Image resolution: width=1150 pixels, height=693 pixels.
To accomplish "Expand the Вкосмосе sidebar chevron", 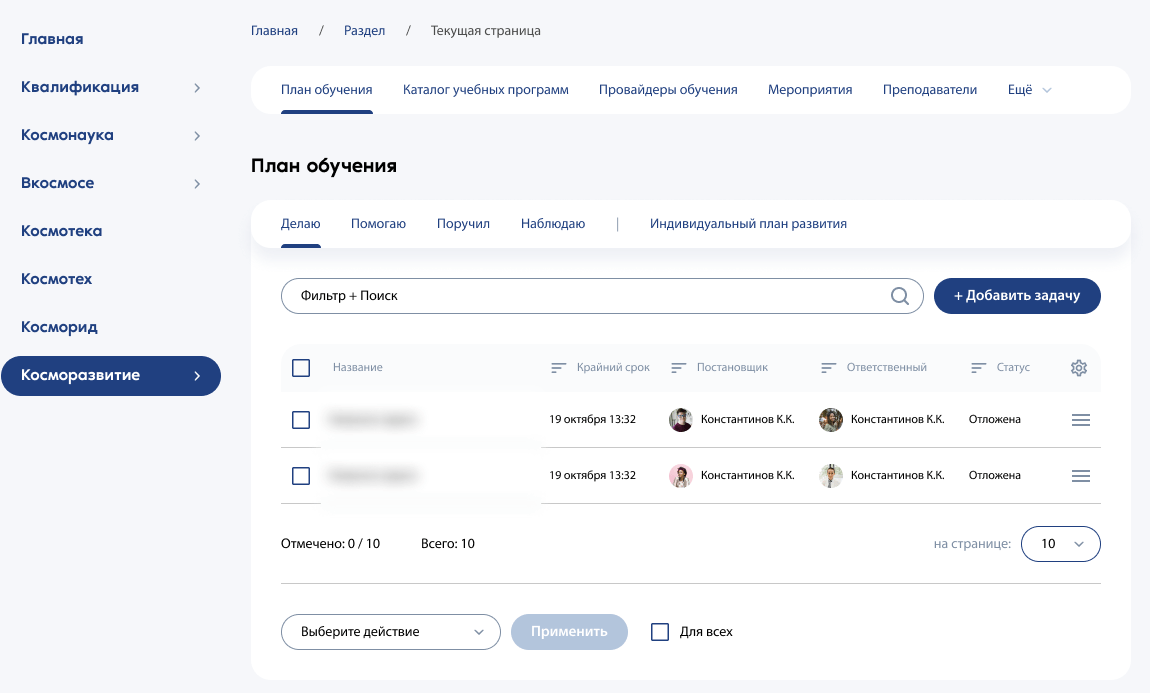I will (197, 183).
